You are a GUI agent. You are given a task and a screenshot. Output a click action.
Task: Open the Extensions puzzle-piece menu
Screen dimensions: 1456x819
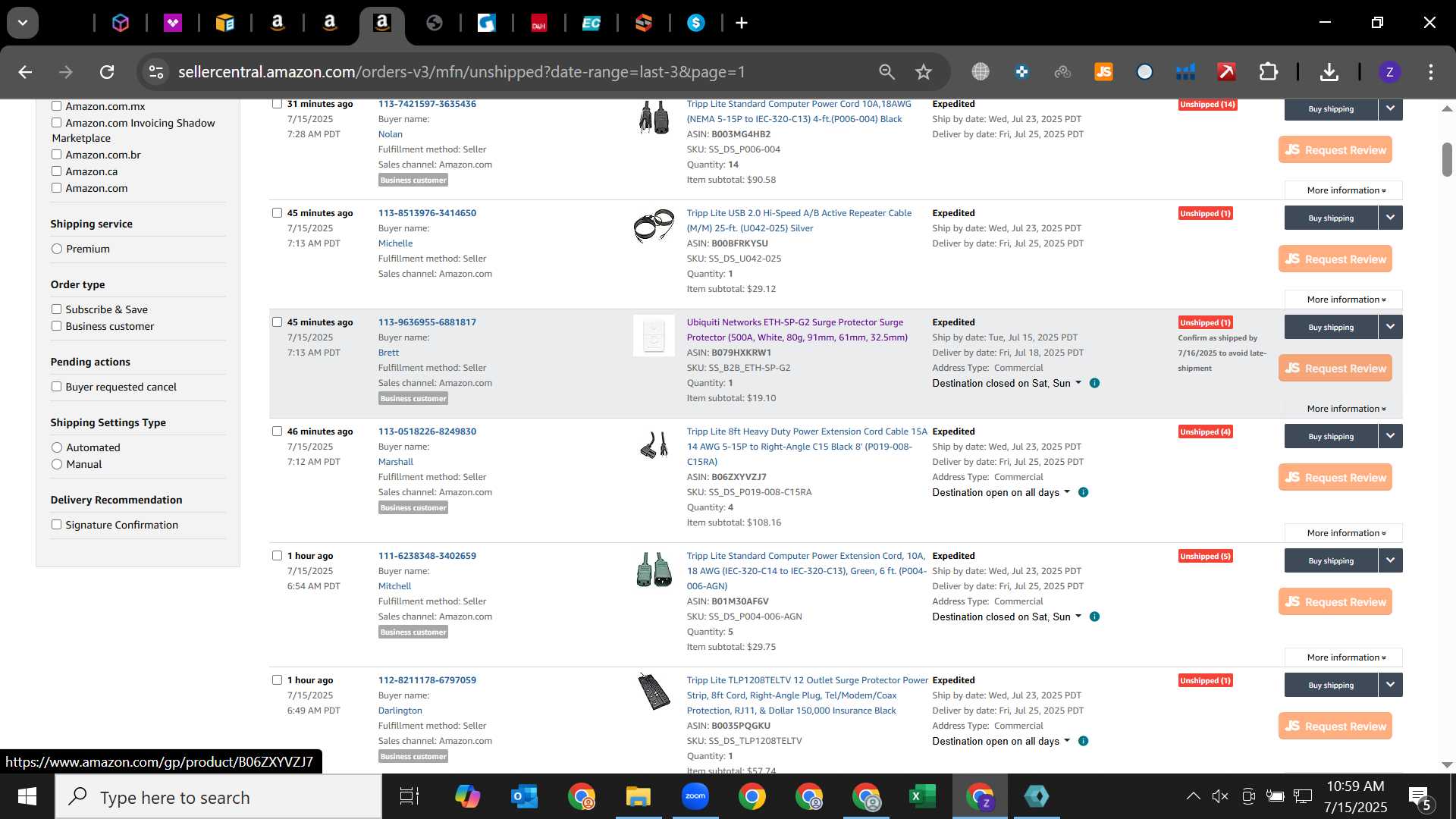[1268, 72]
